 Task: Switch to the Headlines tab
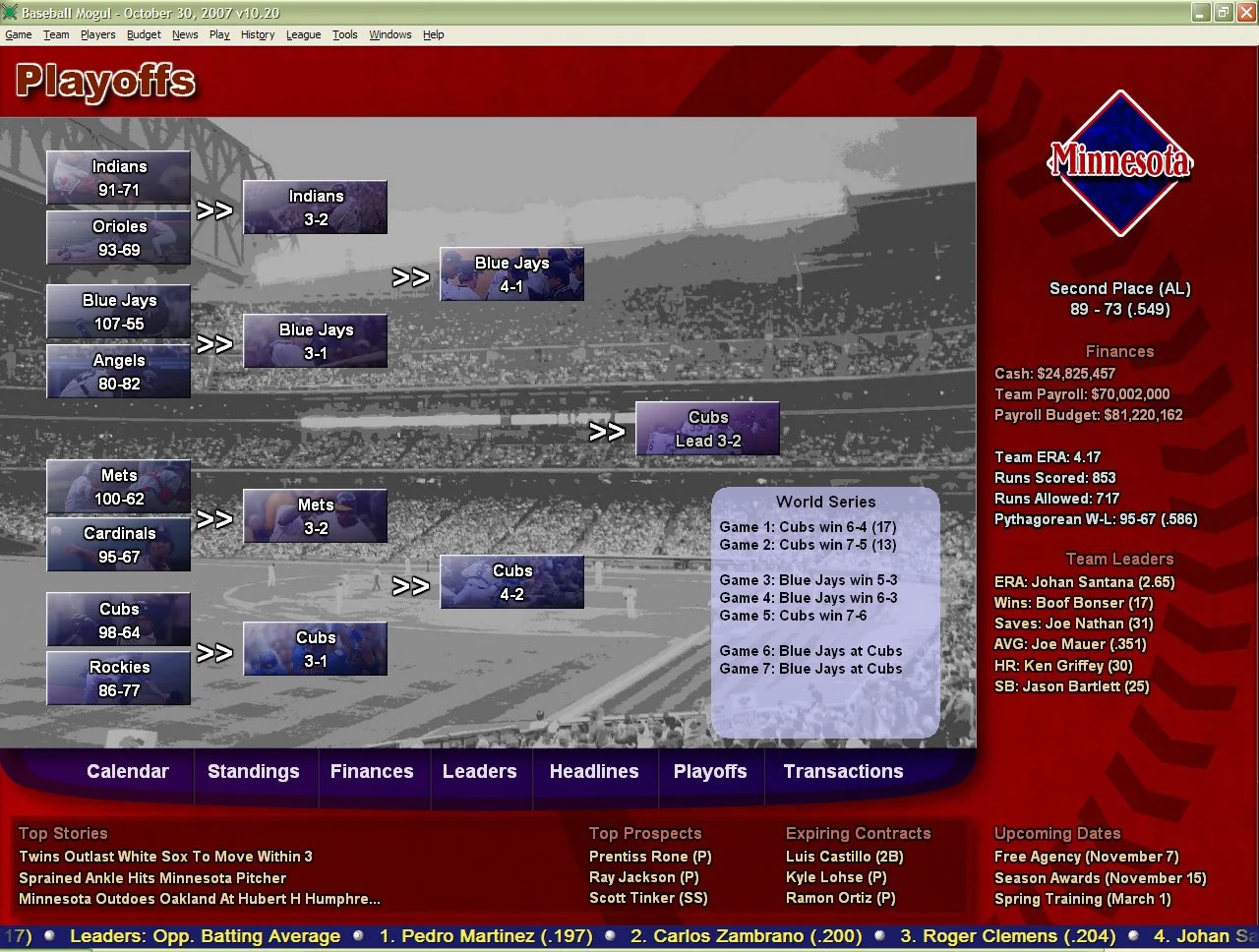tap(594, 771)
